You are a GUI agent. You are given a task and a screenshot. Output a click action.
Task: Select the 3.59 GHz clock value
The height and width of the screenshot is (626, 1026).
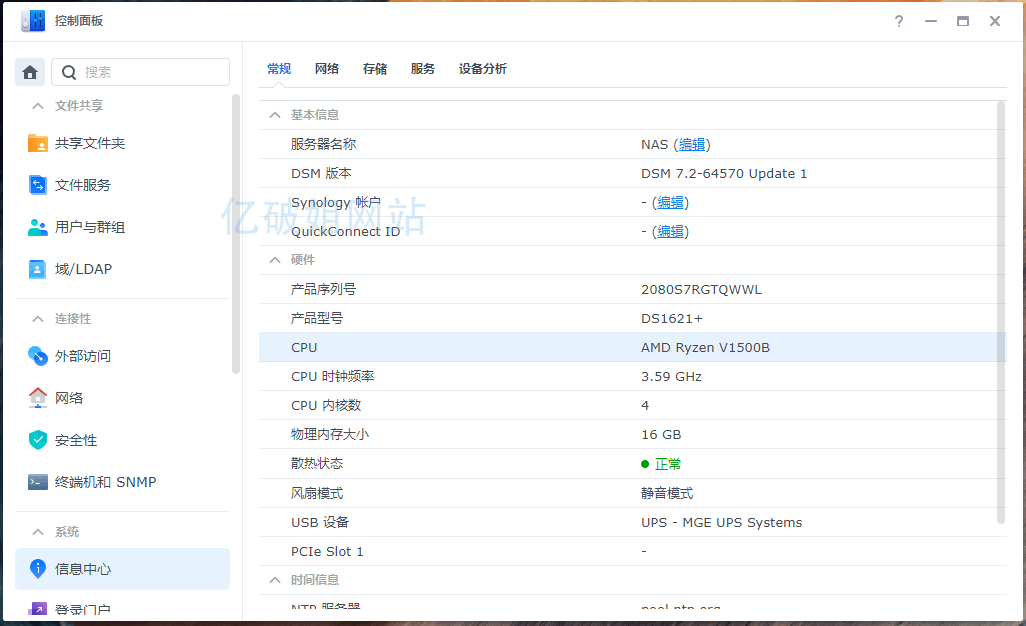(x=671, y=377)
